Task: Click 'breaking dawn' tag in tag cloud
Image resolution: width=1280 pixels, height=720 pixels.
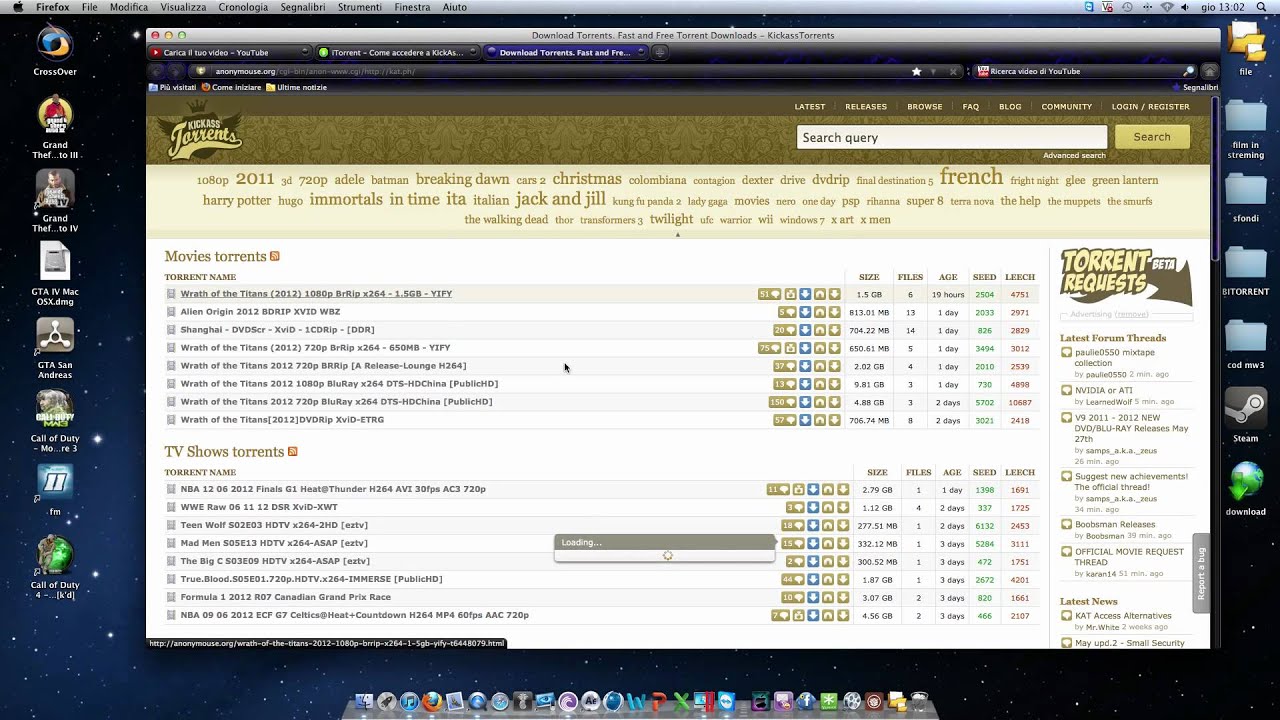Action: pos(463,179)
